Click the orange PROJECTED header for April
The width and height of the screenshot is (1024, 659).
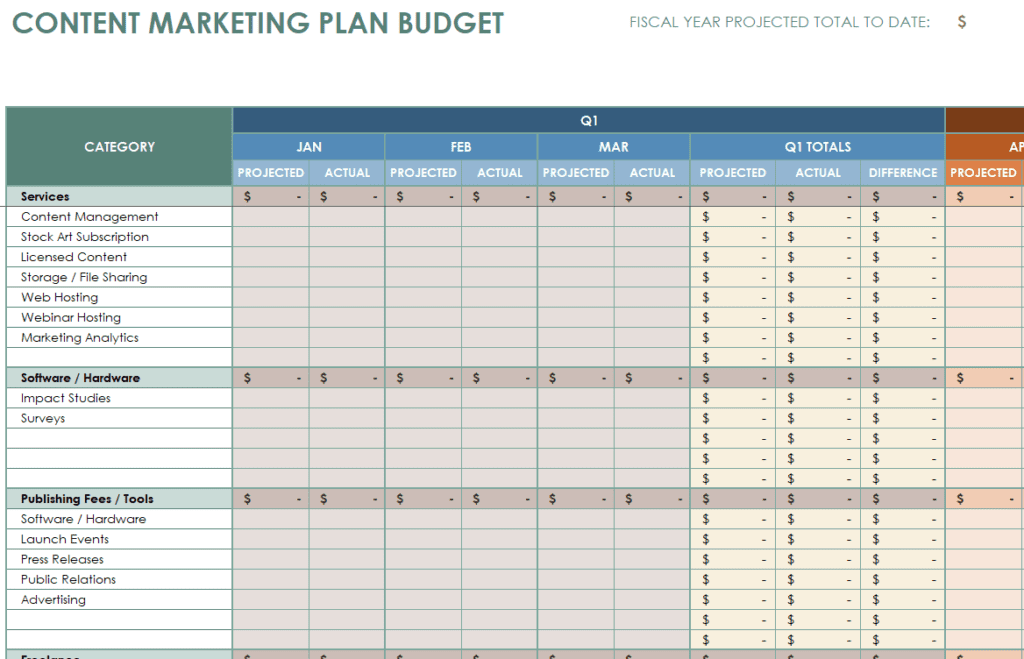pyautogui.click(x=984, y=173)
